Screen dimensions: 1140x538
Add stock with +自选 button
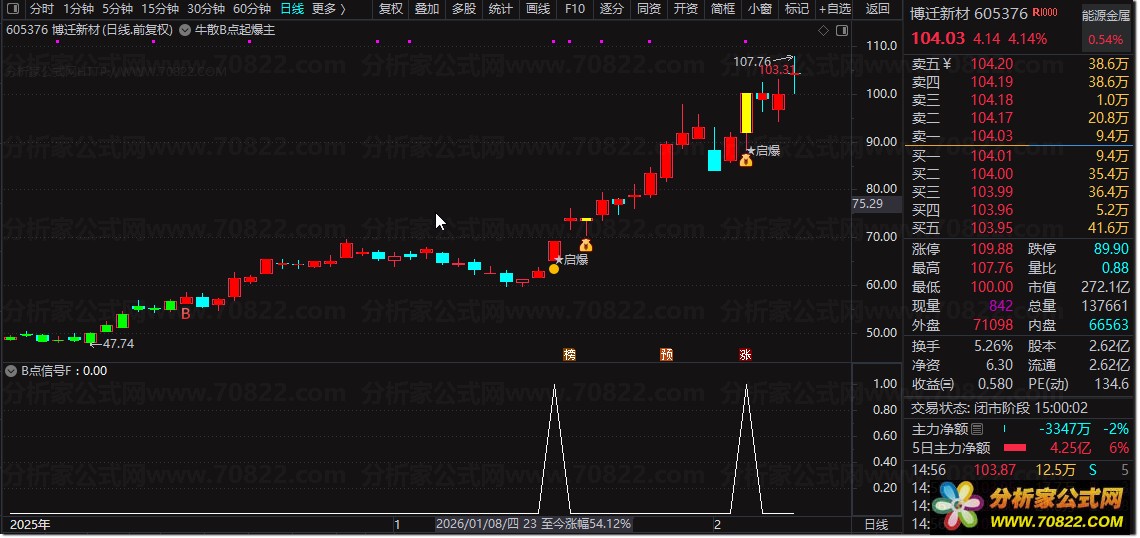point(835,9)
